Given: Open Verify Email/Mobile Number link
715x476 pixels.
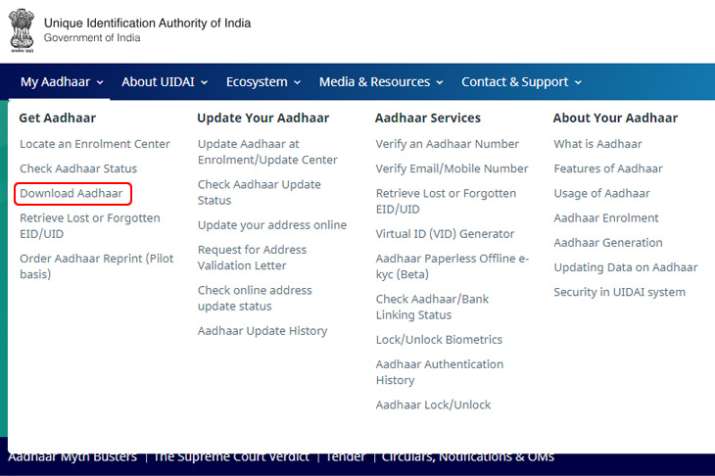Looking at the screenshot, I should [452, 169].
